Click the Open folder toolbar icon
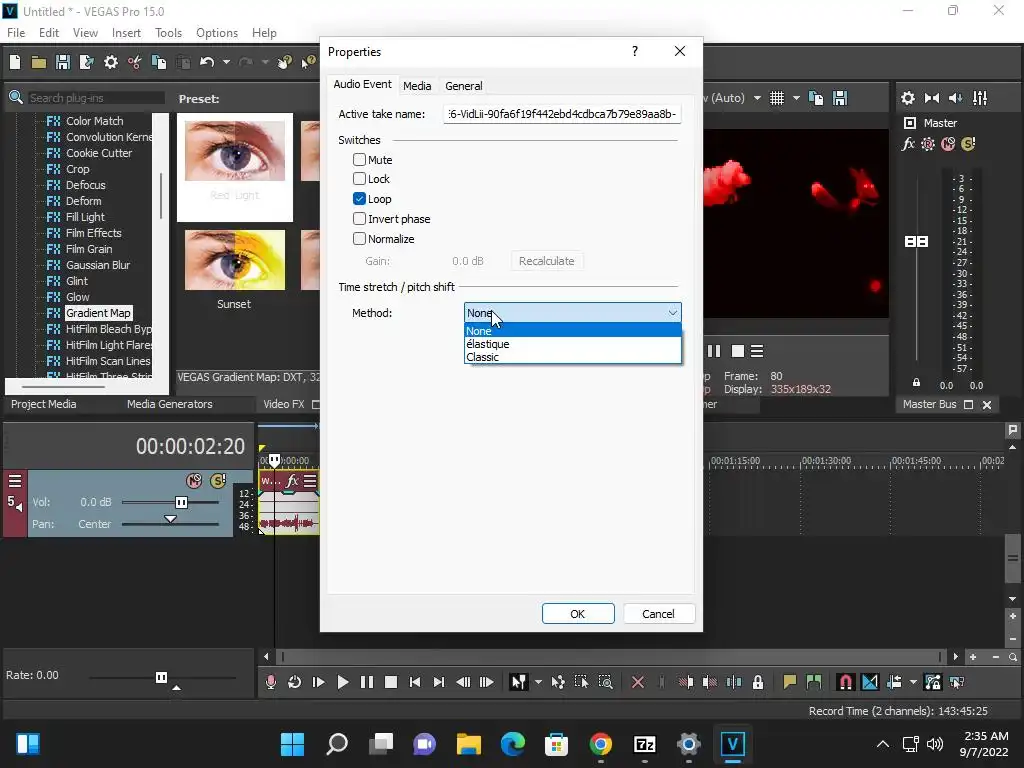This screenshot has height=768, width=1024. point(39,62)
